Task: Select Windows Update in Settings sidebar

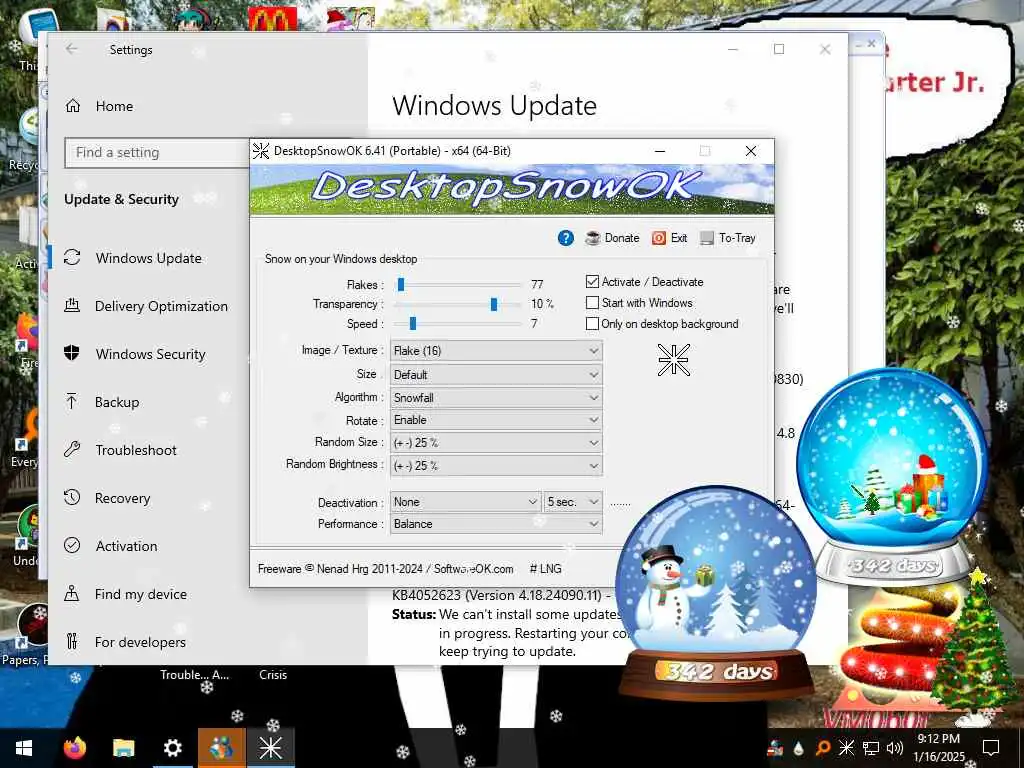Action: [148, 258]
